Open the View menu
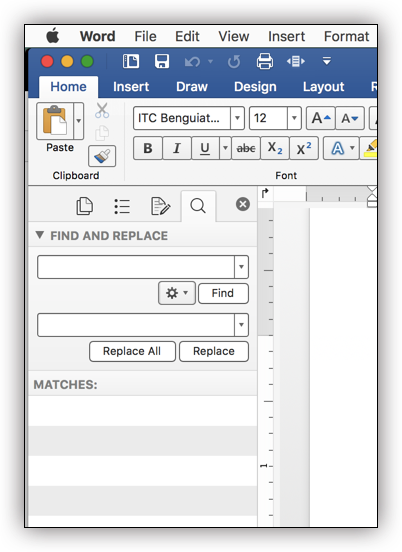 (x=234, y=36)
